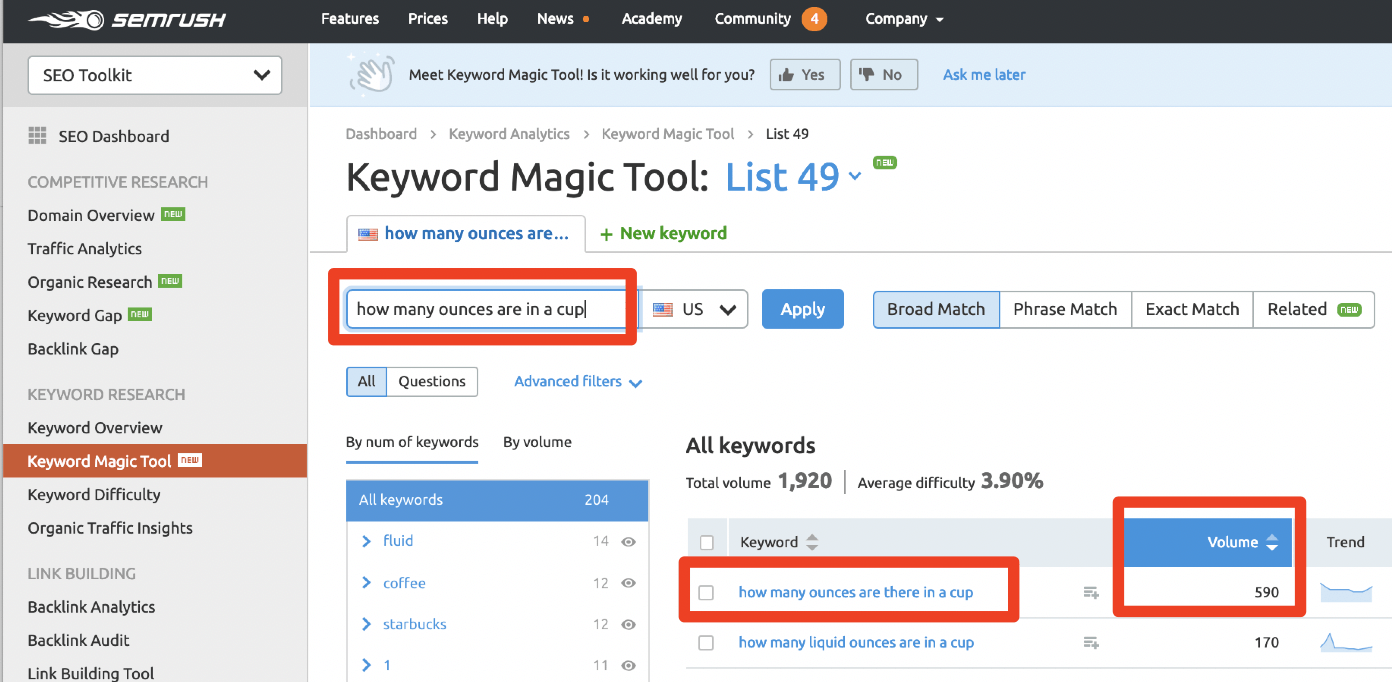Click add-to-list icon for 'ounces are there' row
Screen dimensions: 1392x682
point(1090,593)
